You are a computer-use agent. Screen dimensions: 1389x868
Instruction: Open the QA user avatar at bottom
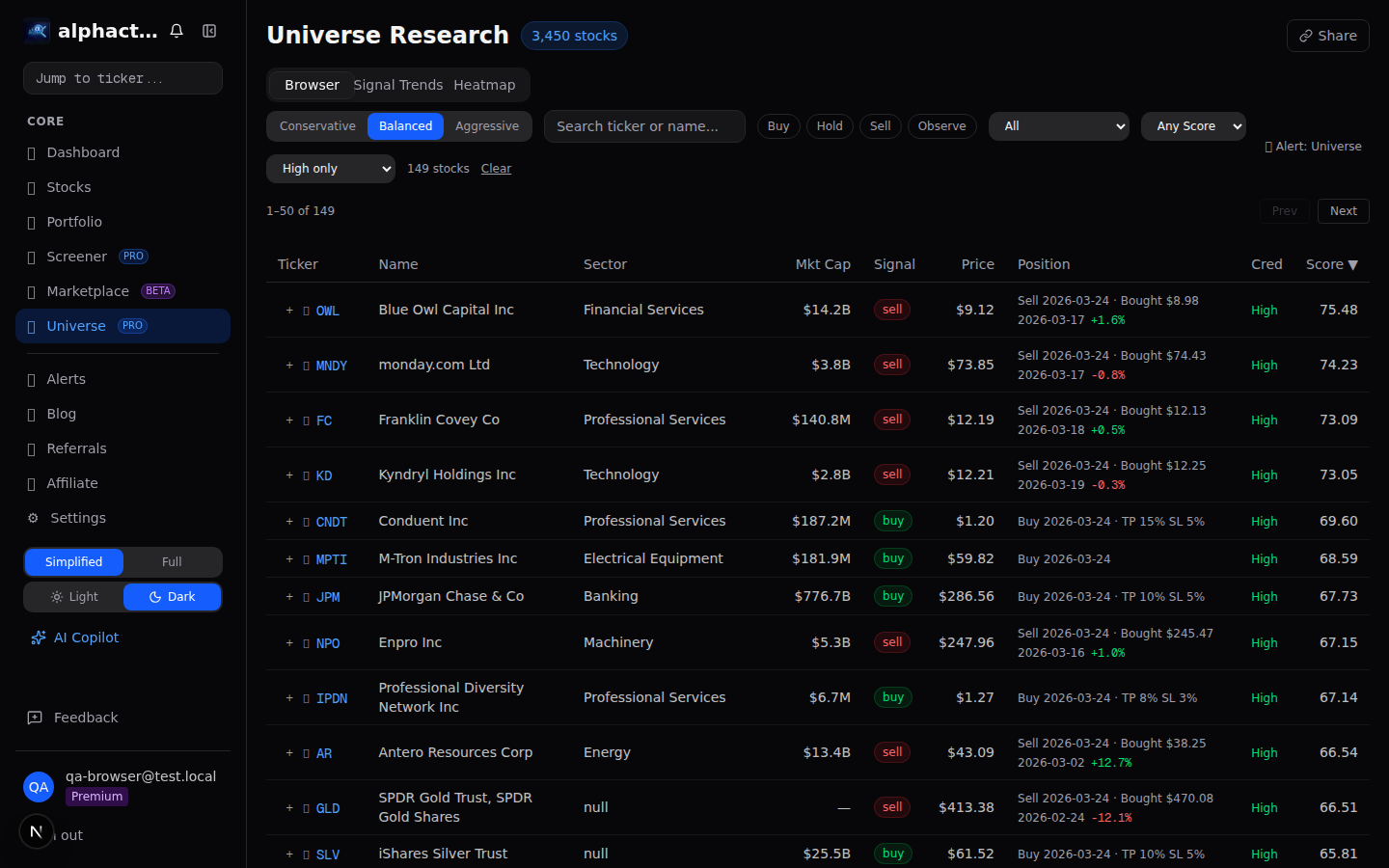39,787
